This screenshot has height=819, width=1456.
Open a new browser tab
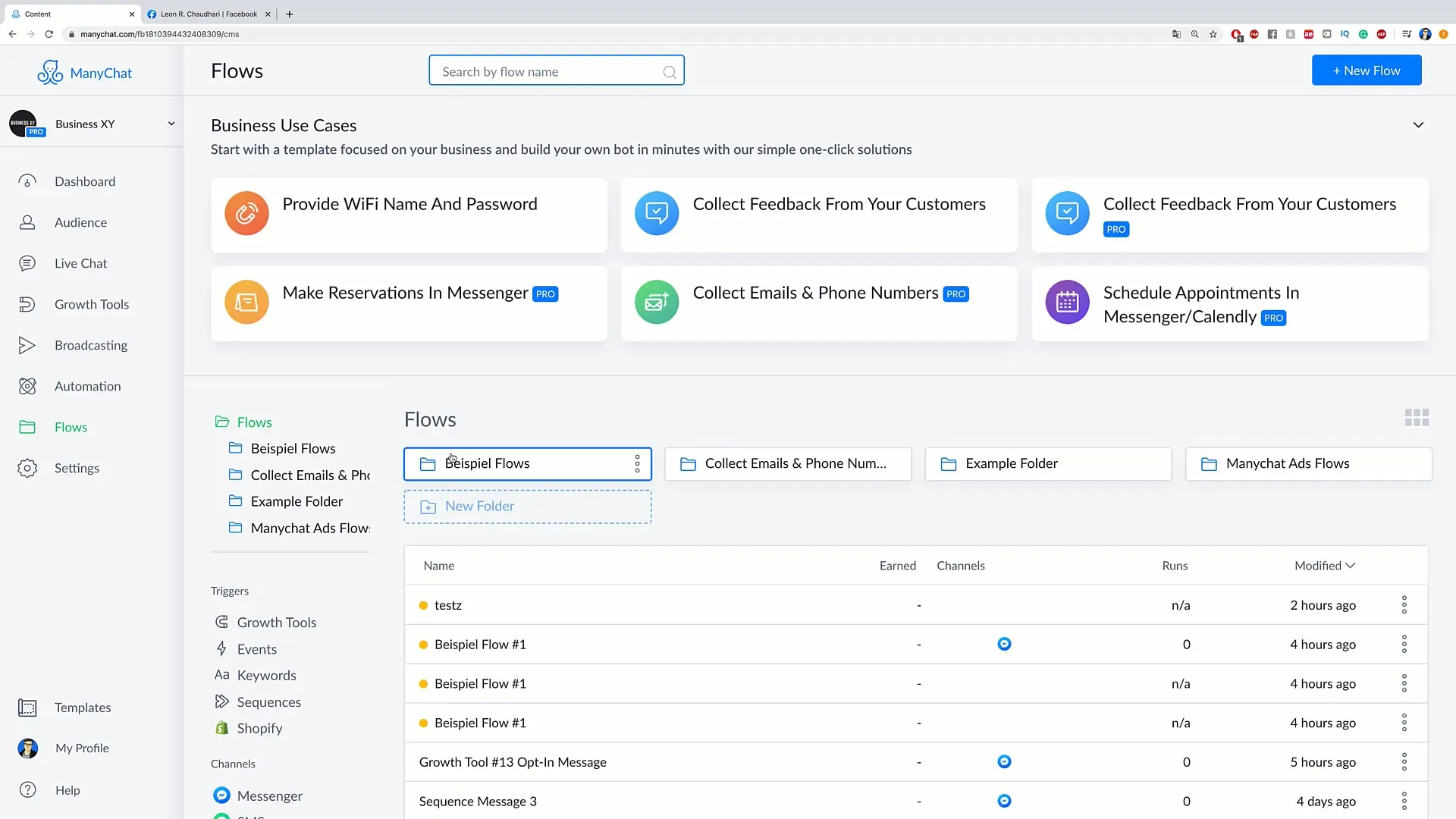(290, 14)
